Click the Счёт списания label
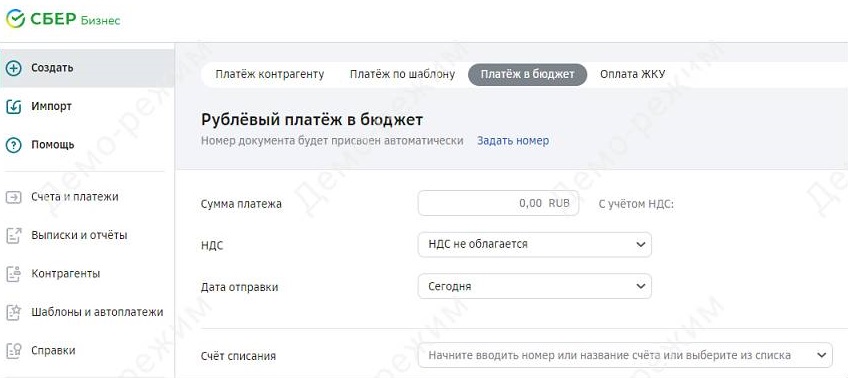The image size is (848, 378). (238, 356)
